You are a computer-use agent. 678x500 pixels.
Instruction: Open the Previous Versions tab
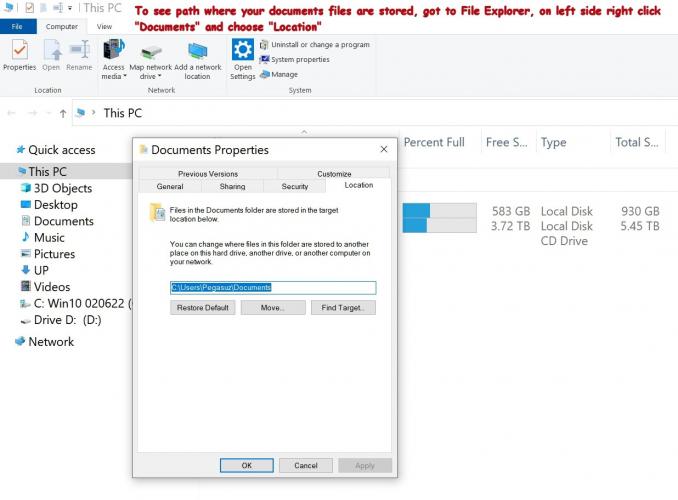tap(208, 173)
